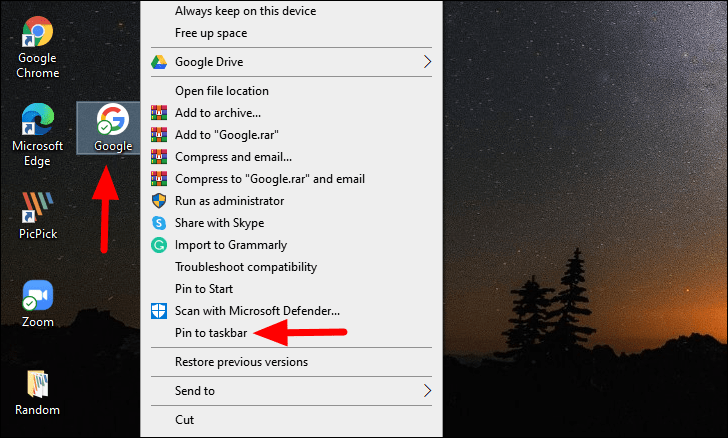Click the Skype icon in context menu
The image size is (728, 438).
coord(159,223)
